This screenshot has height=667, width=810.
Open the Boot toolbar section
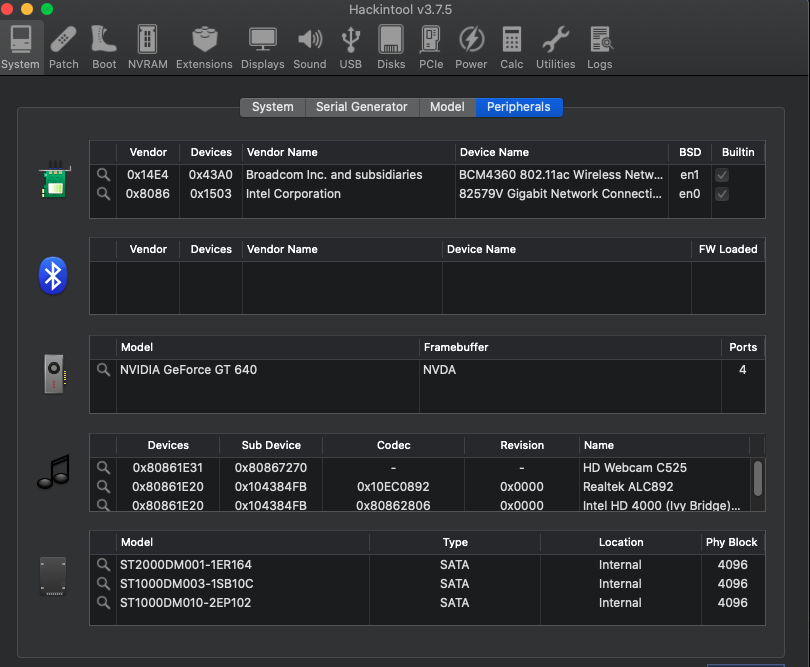click(104, 48)
